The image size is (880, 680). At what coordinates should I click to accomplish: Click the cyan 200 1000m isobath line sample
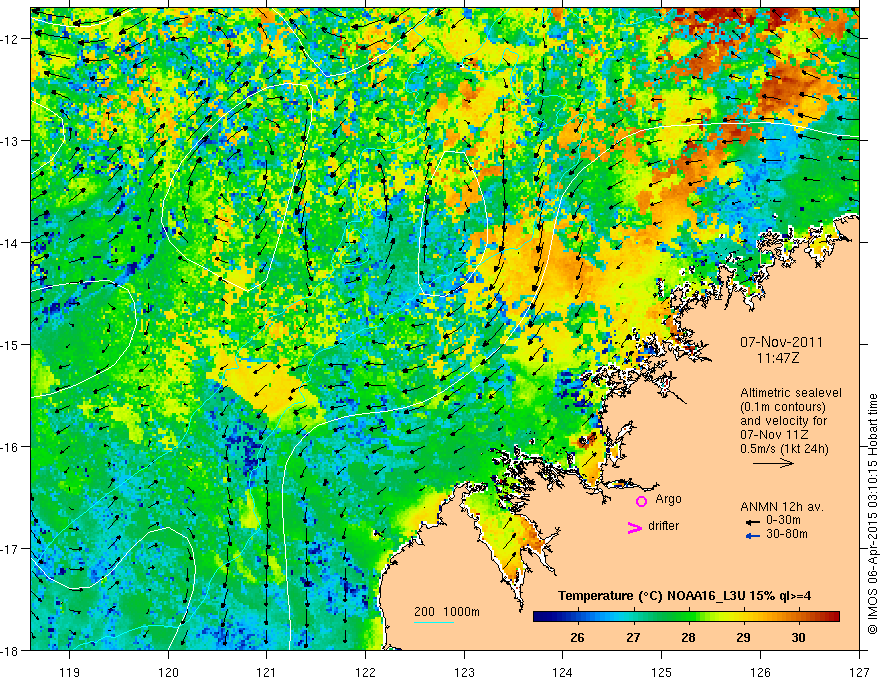[x=433, y=622]
